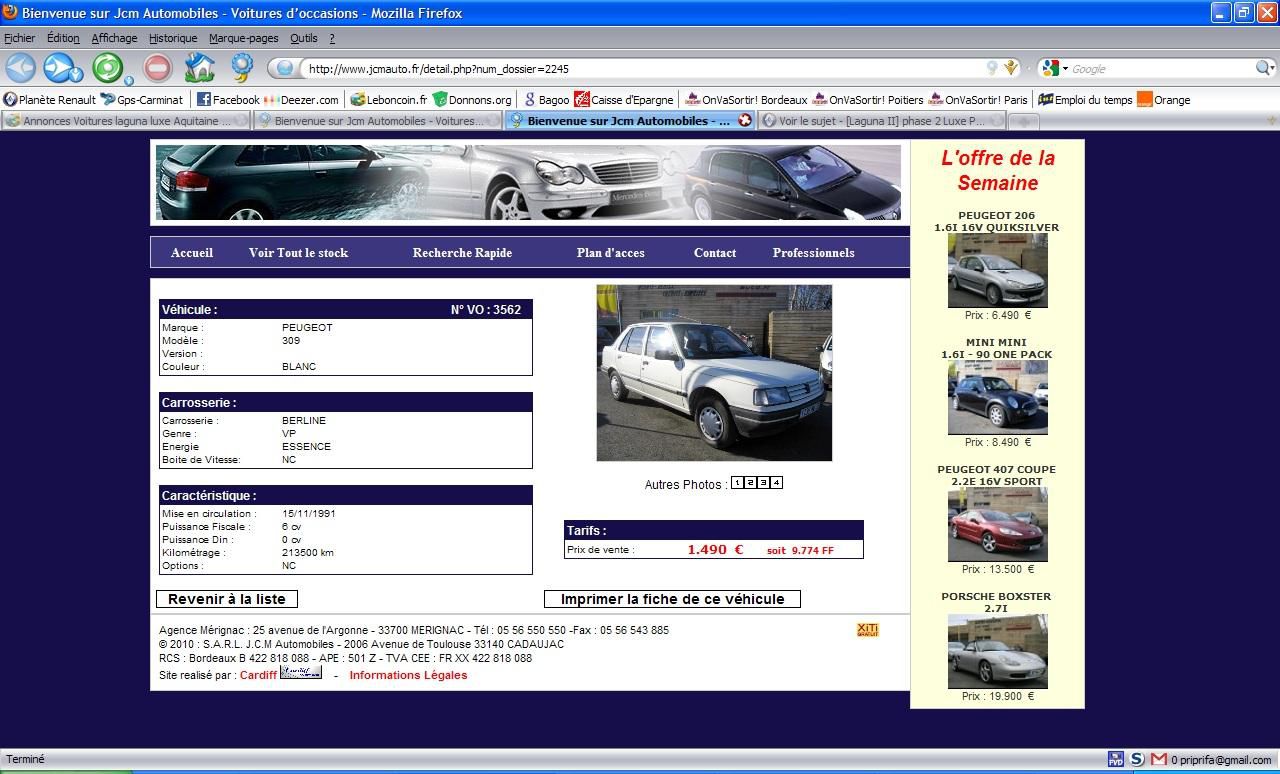1280x774 pixels.
Task: Go to the Home page icon
Action: pyautogui.click(x=200, y=68)
